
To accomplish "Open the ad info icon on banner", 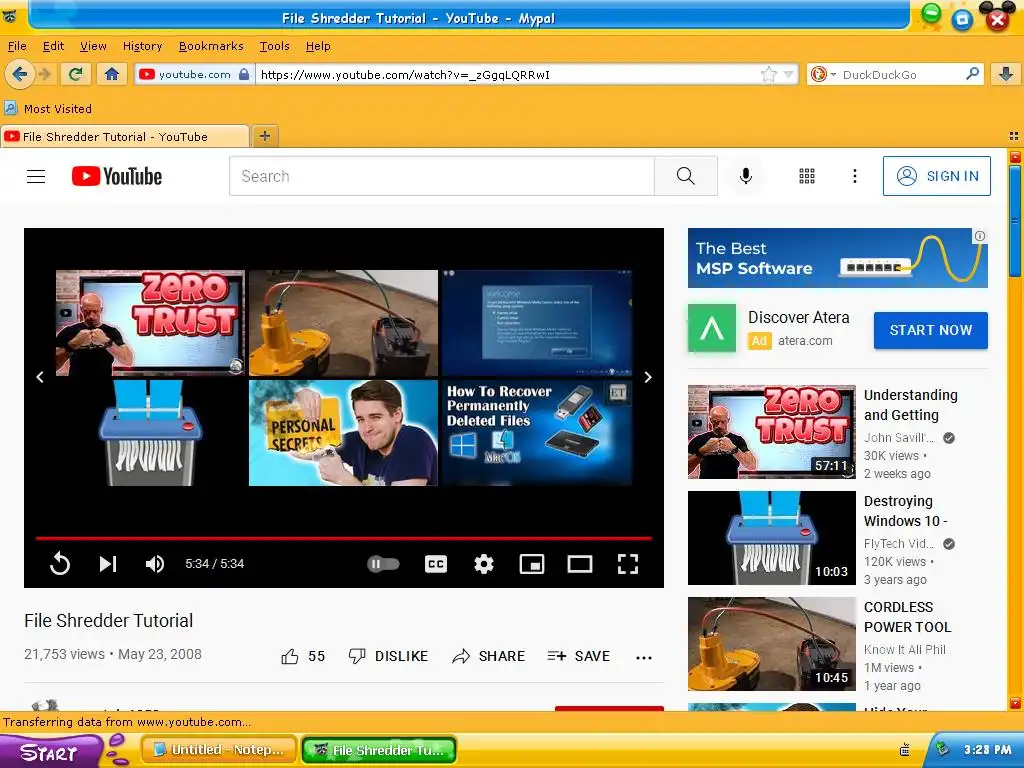I will 980,236.
